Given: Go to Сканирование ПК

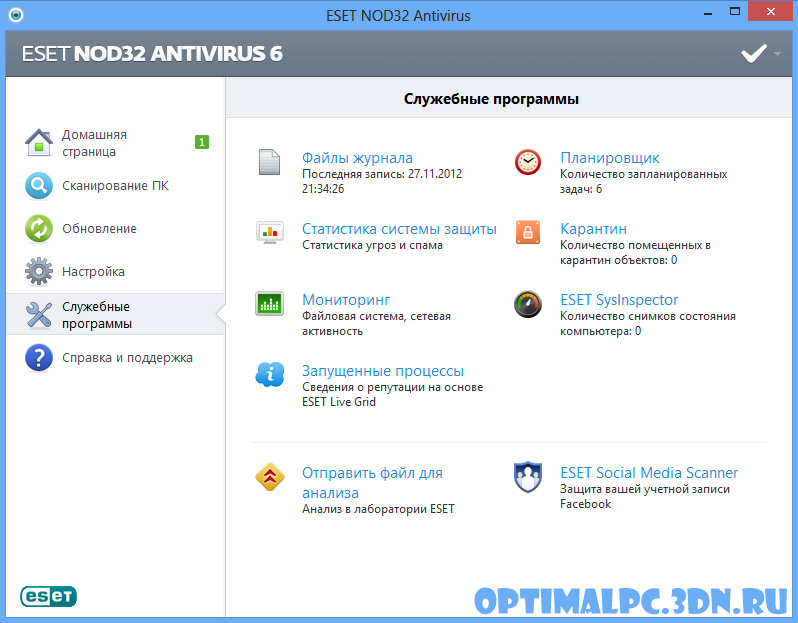Looking at the screenshot, I should coord(116,186).
